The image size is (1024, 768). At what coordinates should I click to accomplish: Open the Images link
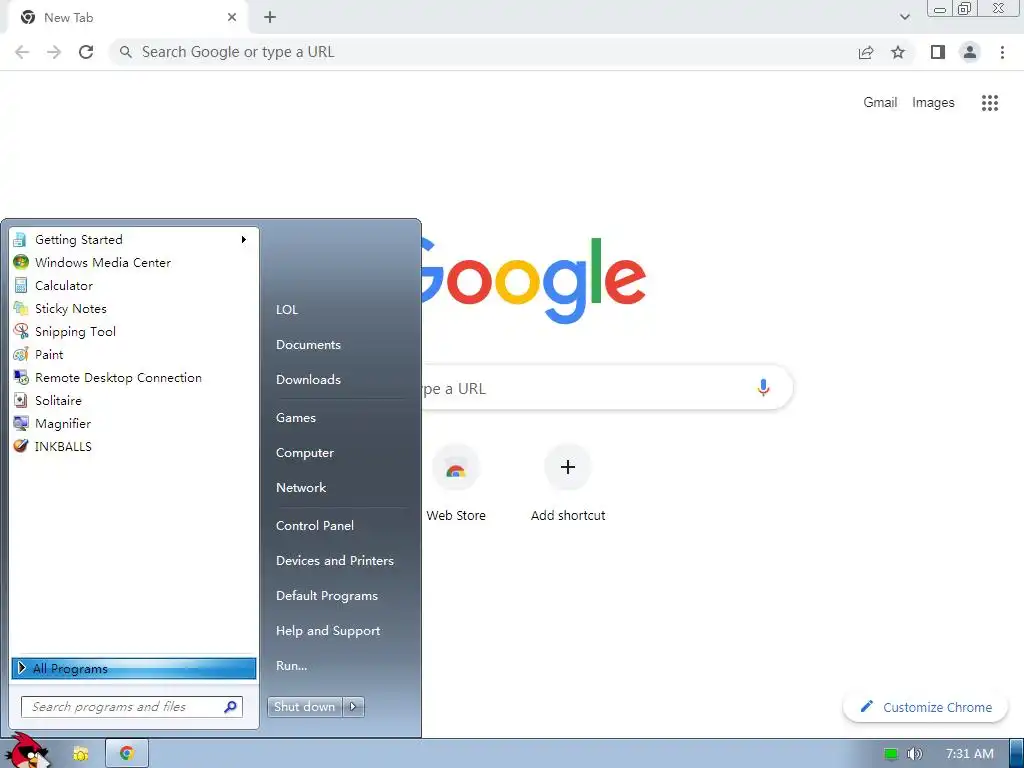[933, 103]
